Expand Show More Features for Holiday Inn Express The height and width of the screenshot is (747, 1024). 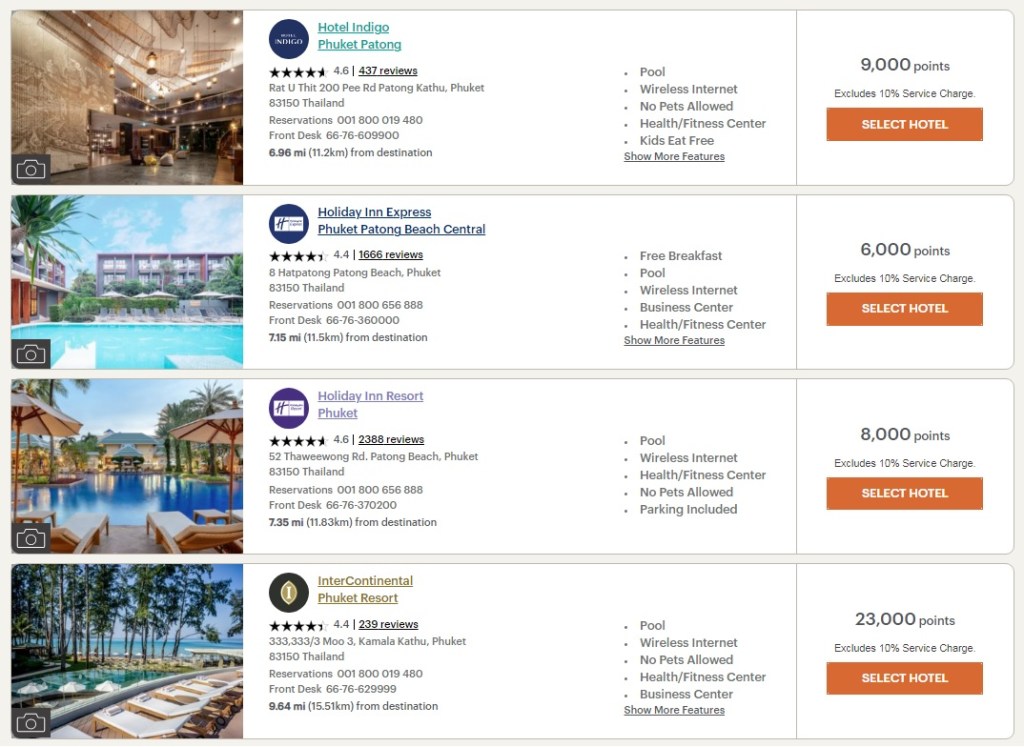click(674, 341)
